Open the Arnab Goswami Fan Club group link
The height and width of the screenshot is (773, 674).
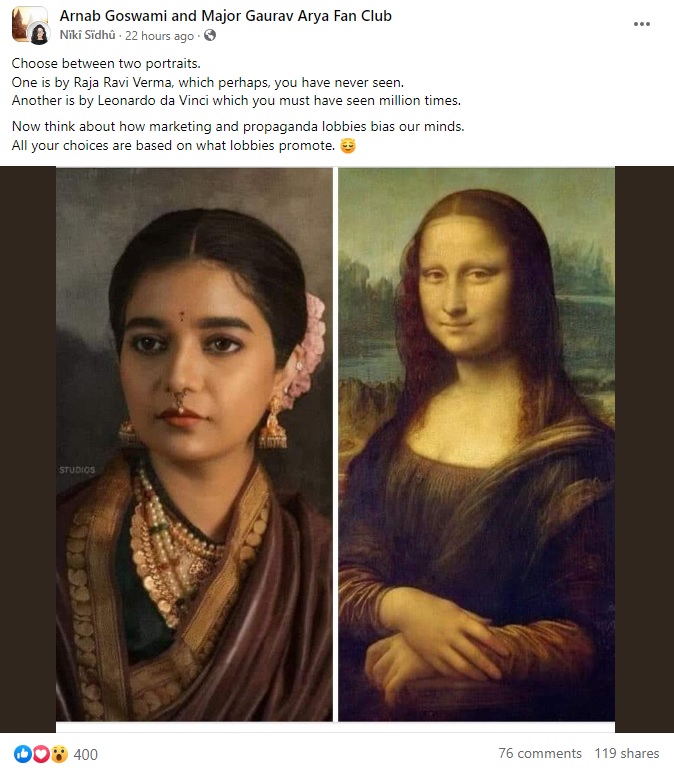[226, 16]
